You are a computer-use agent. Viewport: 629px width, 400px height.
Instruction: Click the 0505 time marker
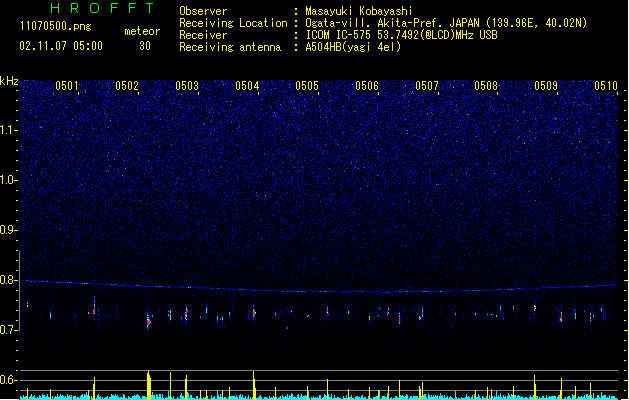pos(307,86)
